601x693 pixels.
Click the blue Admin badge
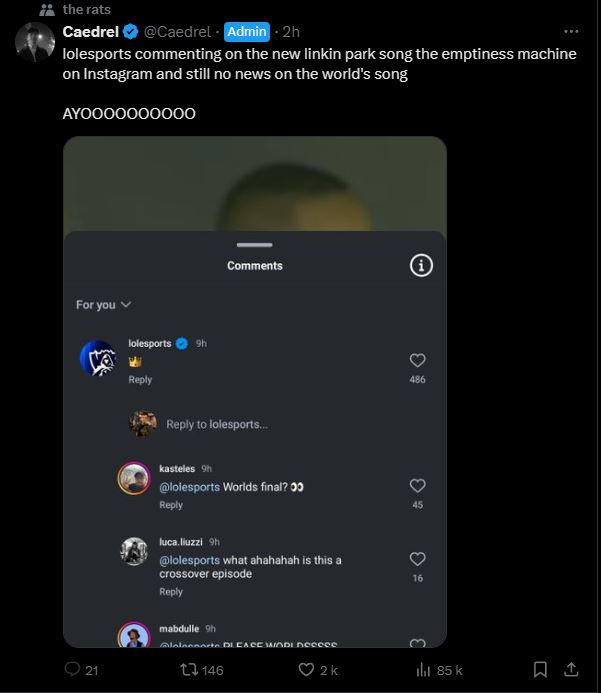pos(246,31)
